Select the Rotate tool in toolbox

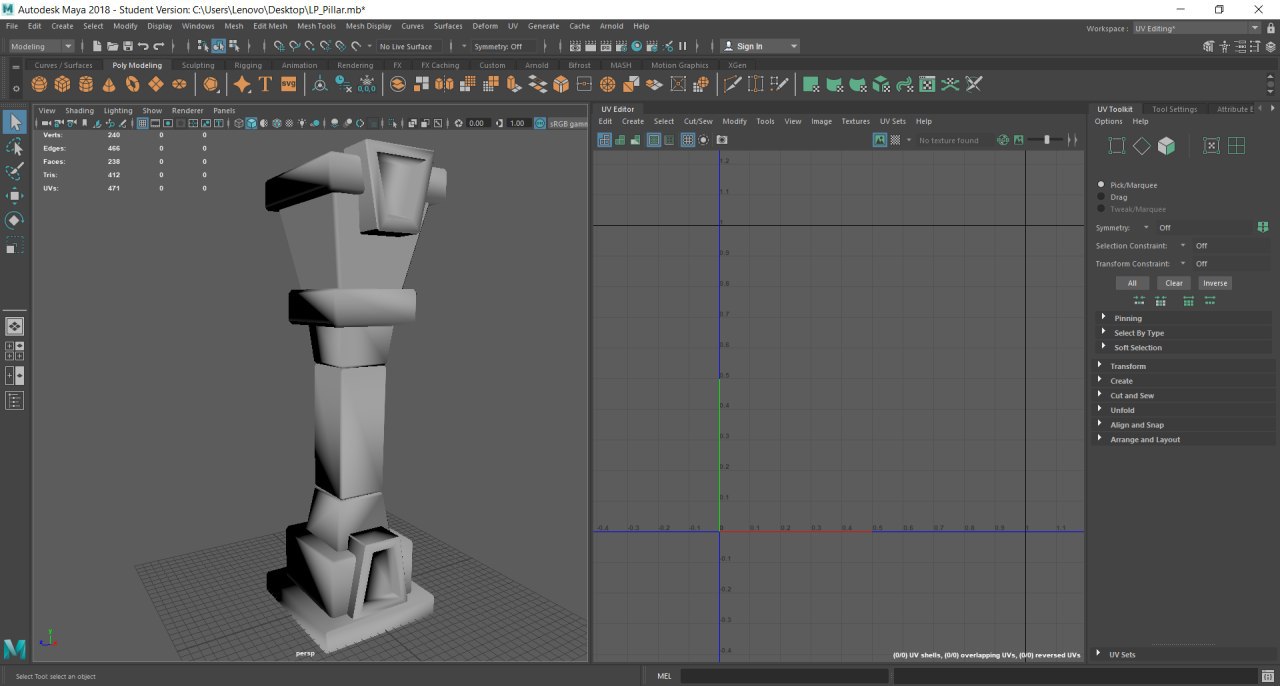[x=15, y=220]
